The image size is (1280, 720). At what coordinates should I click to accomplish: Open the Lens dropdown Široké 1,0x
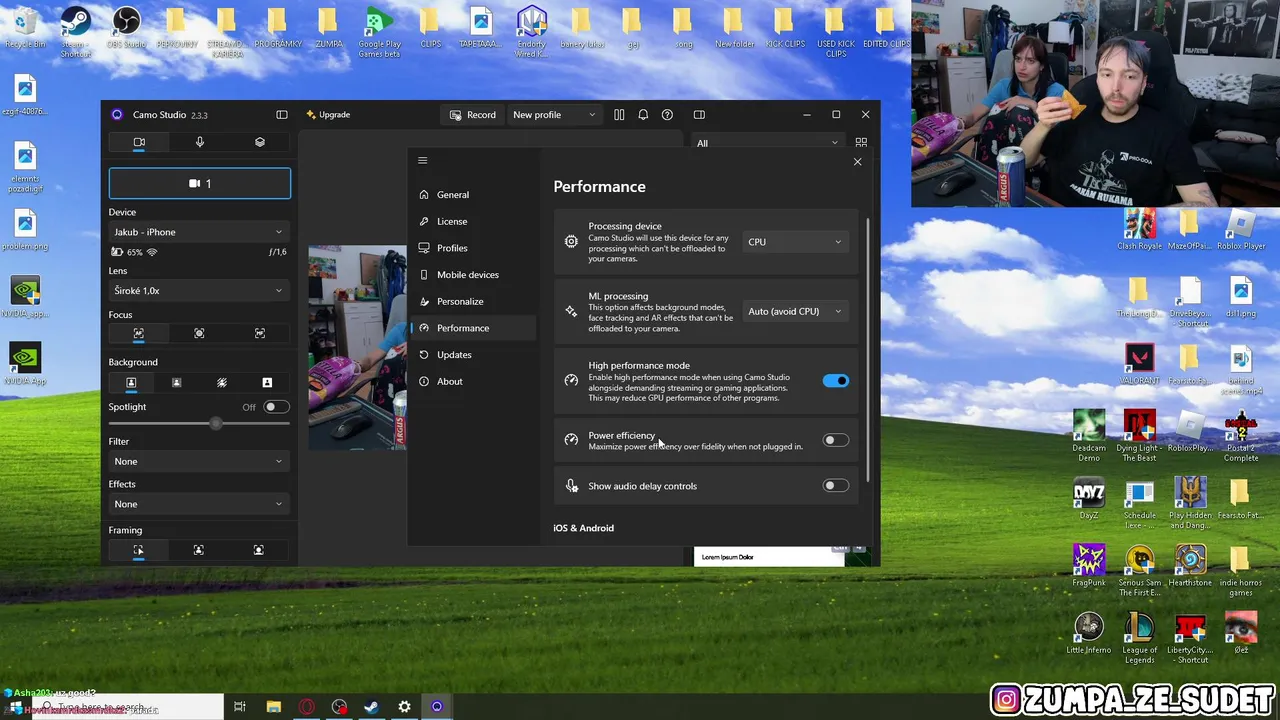tap(198, 290)
